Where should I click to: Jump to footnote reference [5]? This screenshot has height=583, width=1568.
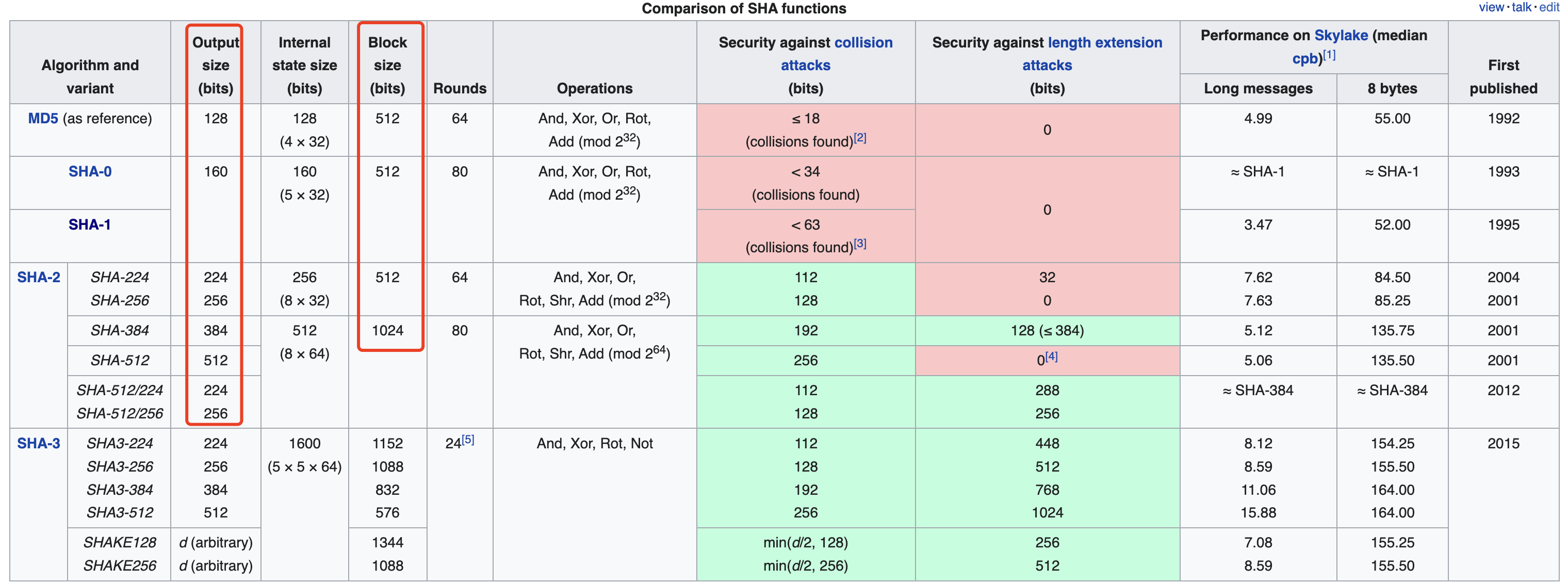pyautogui.click(x=467, y=440)
